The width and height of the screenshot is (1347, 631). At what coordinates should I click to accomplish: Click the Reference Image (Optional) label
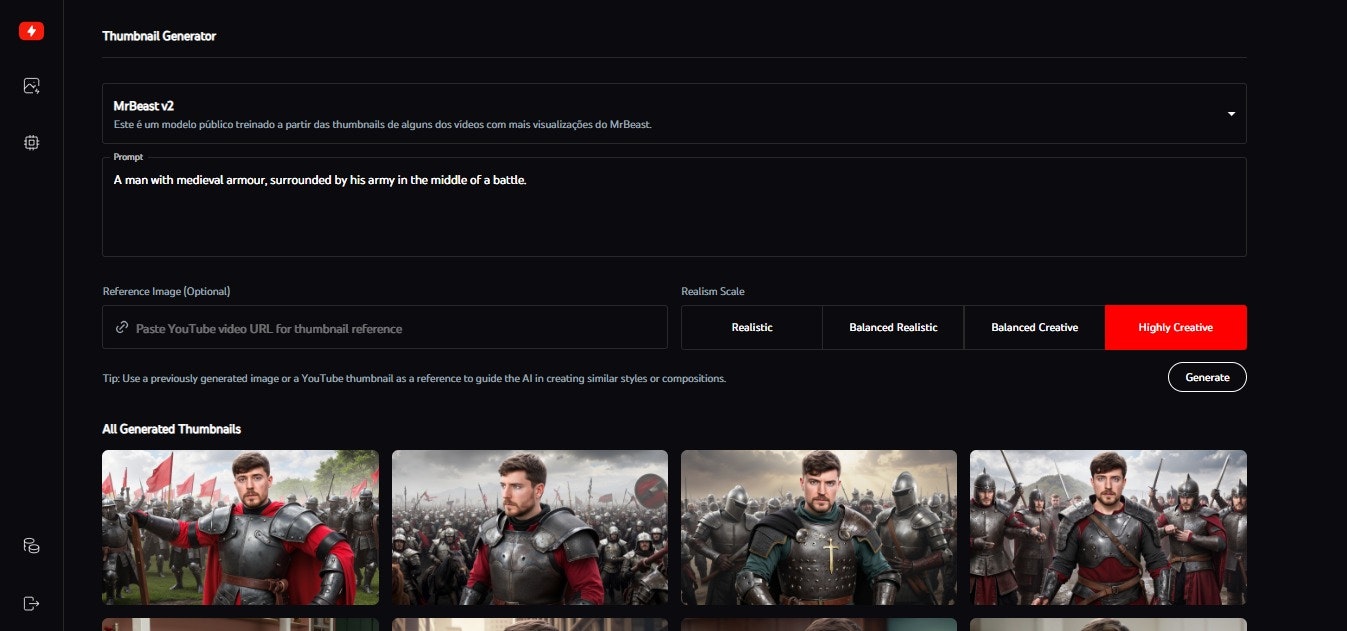[166, 291]
